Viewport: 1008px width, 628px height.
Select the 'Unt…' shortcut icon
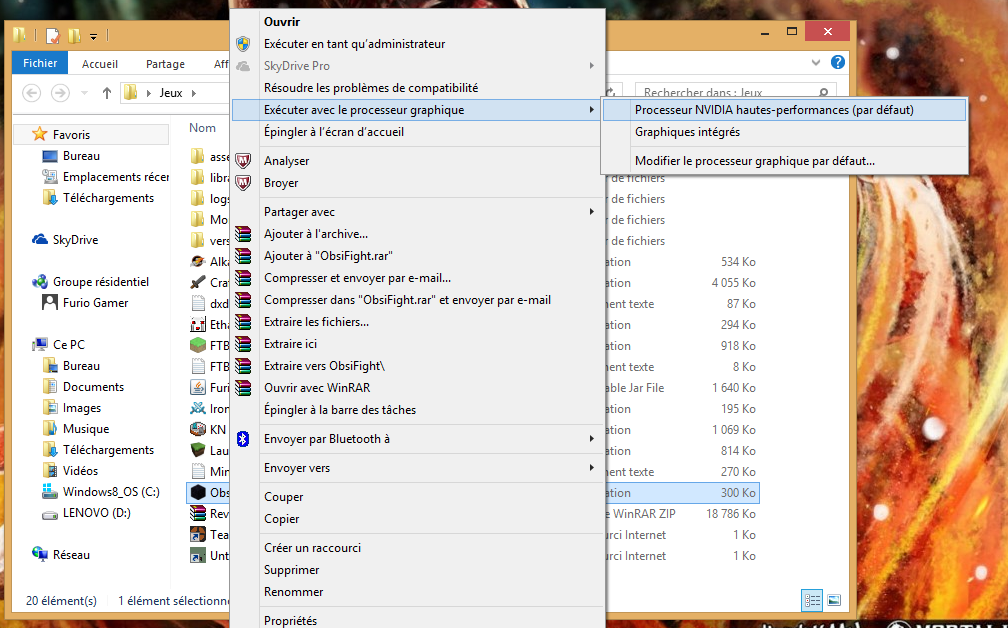point(198,556)
